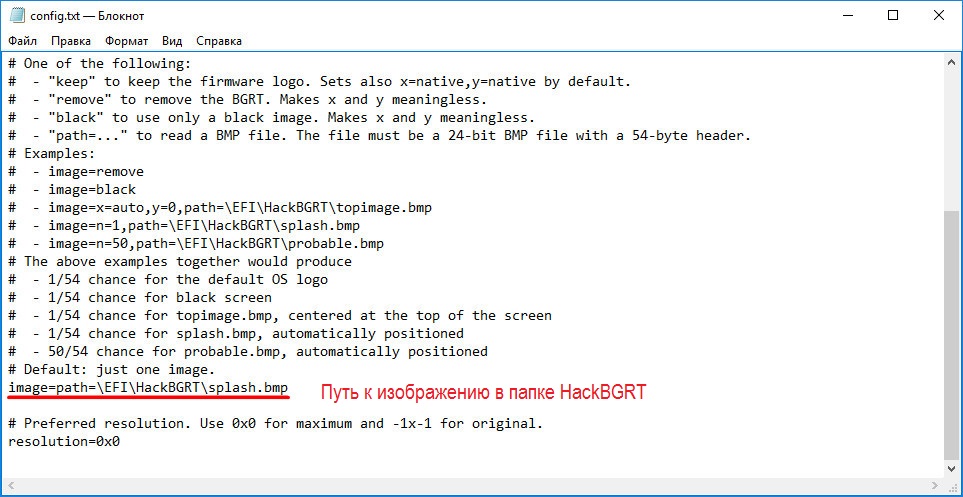This screenshot has height=497, width=963.
Task: Open the Формат menu
Action: pyautogui.click(x=126, y=41)
